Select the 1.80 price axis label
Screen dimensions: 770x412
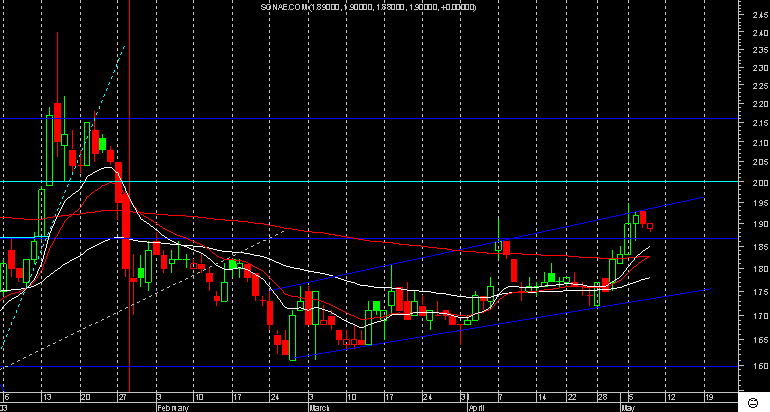(x=760, y=269)
